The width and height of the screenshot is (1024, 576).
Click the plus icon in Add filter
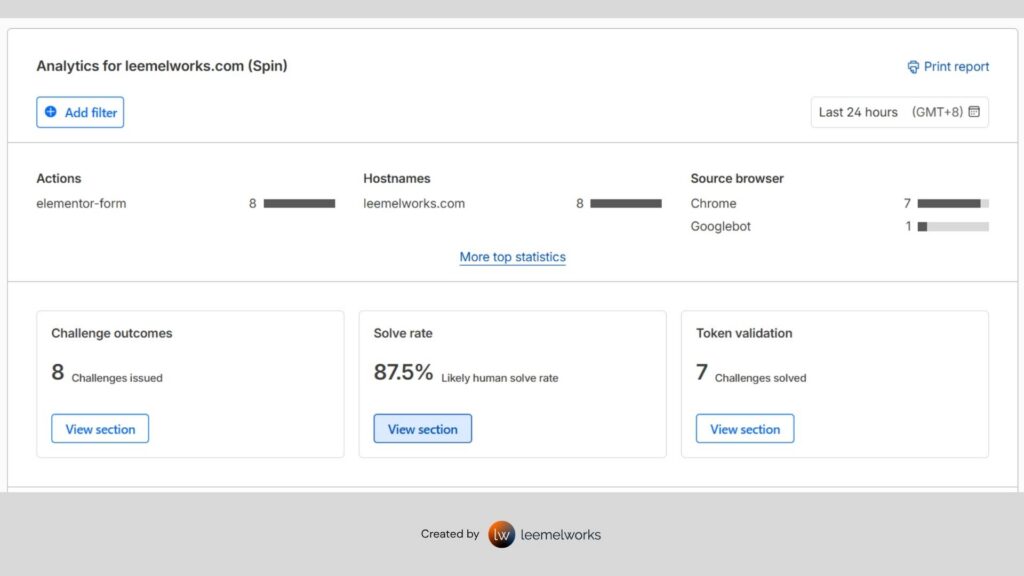tap(50, 112)
